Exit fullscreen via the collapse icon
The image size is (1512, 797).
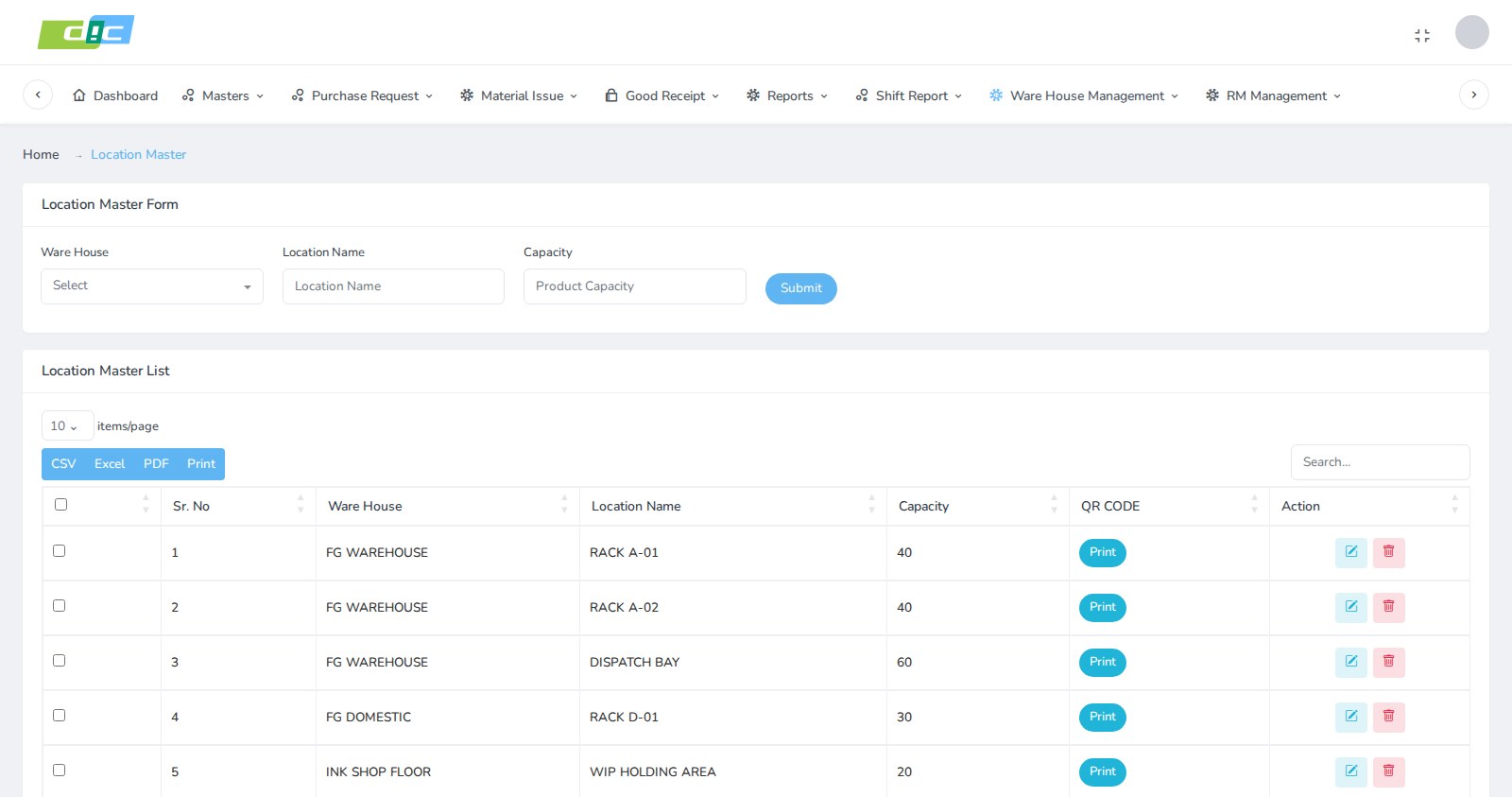click(x=1422, y=35)
